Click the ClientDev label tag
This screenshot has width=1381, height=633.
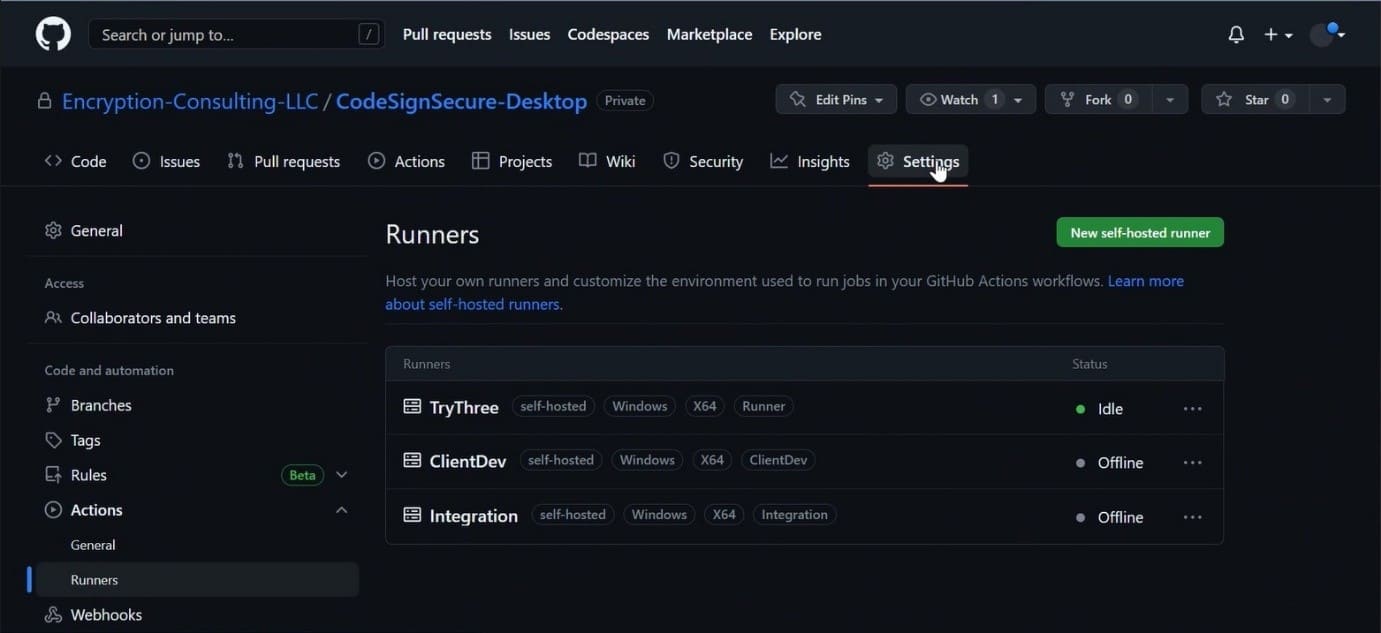click(778, 460)
